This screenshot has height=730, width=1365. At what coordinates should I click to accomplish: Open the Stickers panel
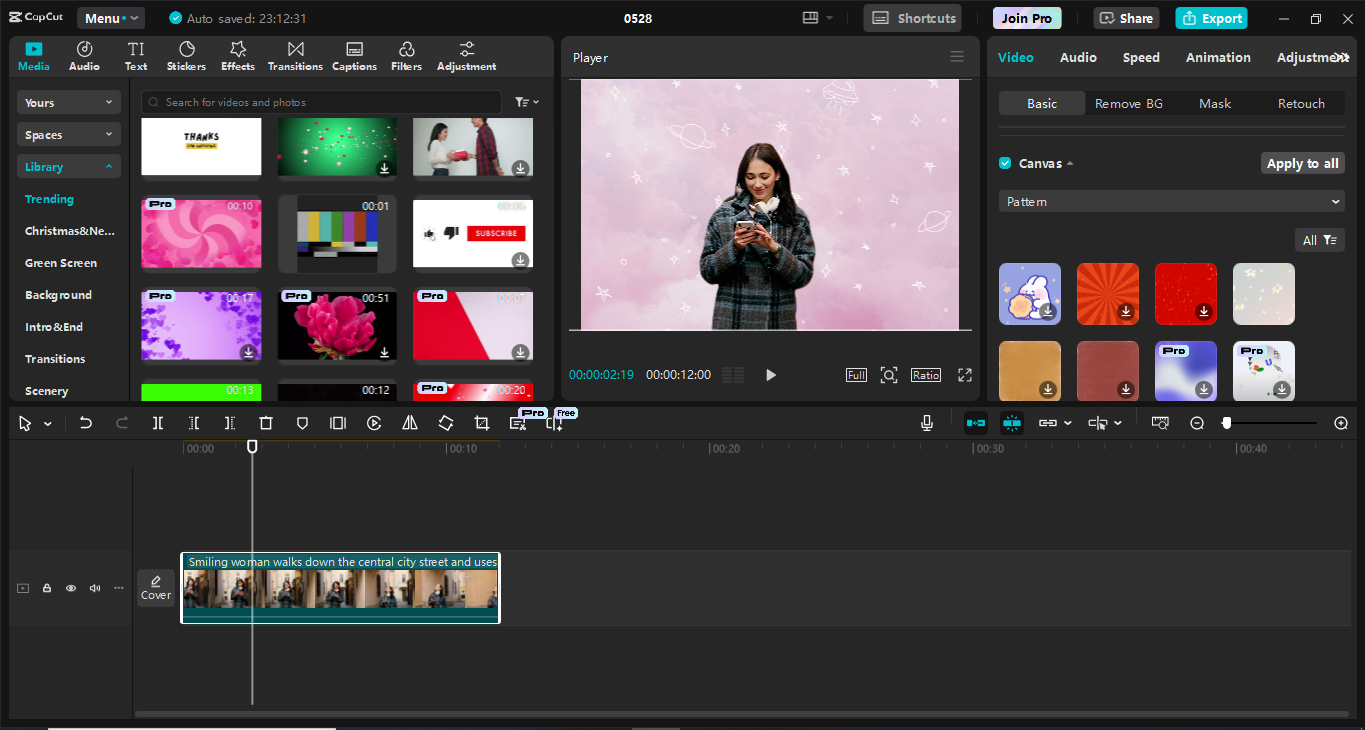(186, 55)
